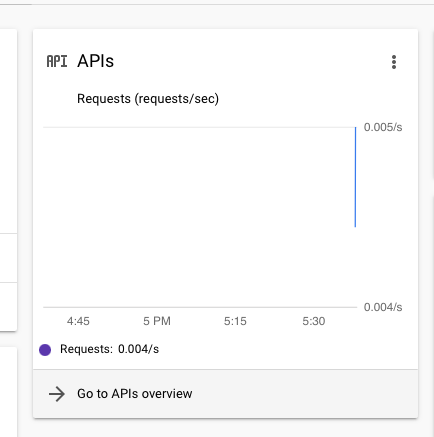The width and height of the screenshot is (434, 437).
Task: Click the lower-left partially visible card
Action: 8,392
